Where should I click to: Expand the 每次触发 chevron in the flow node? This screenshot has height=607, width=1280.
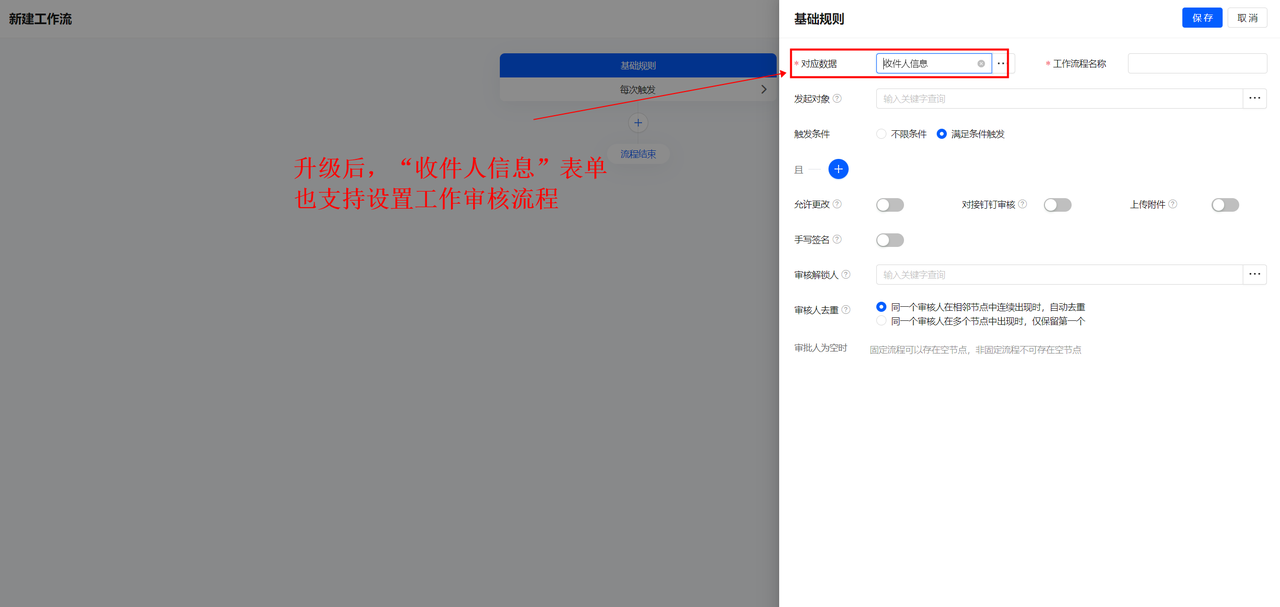(765, 90)
